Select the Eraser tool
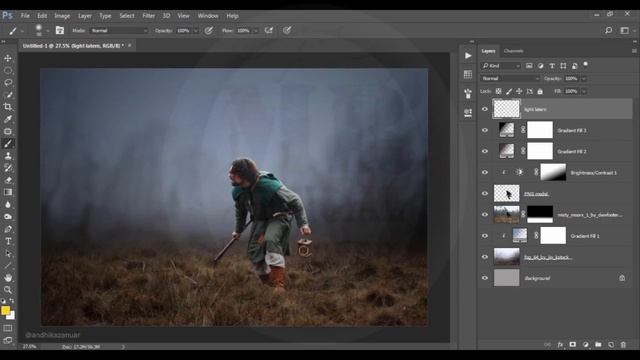Viewport: 640px width, 360px height. click(x=8, y=180)
